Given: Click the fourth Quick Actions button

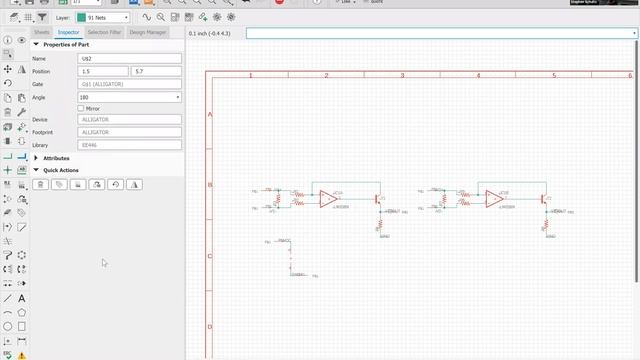Looking at the screenshot, I should tap(97, 184).
